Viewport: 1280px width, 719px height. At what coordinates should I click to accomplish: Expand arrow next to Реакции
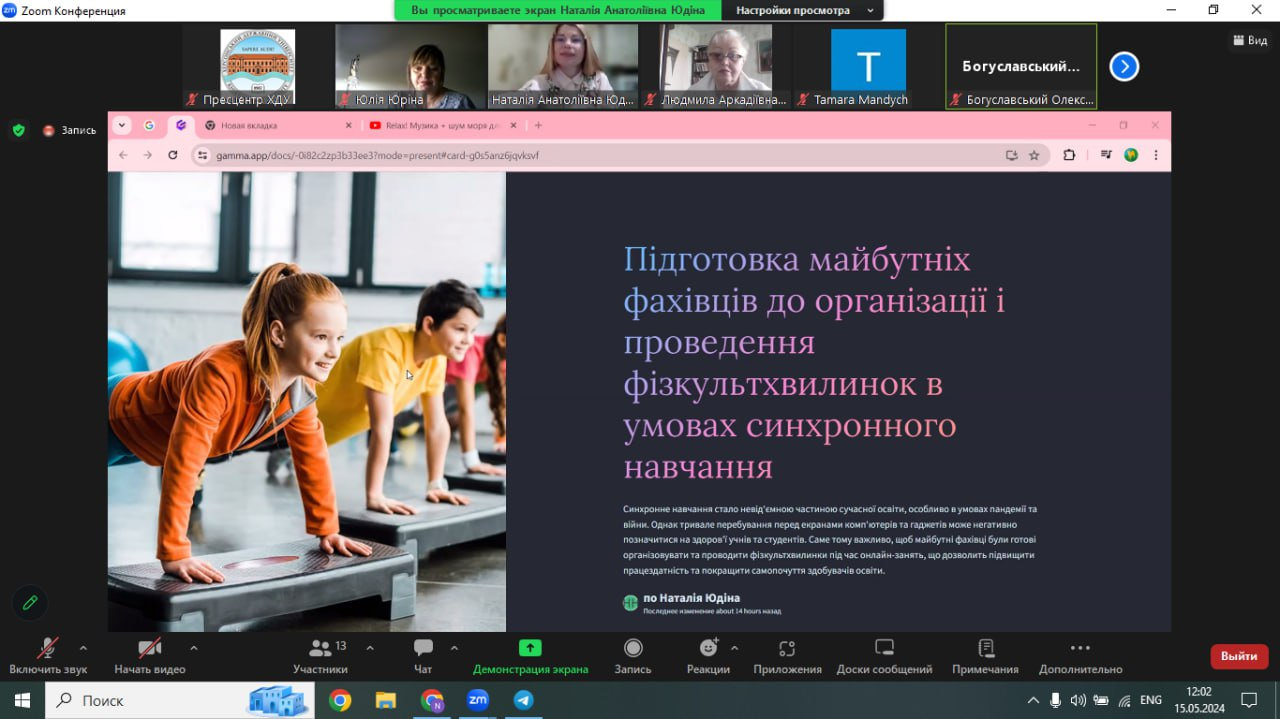pos(735,647)
